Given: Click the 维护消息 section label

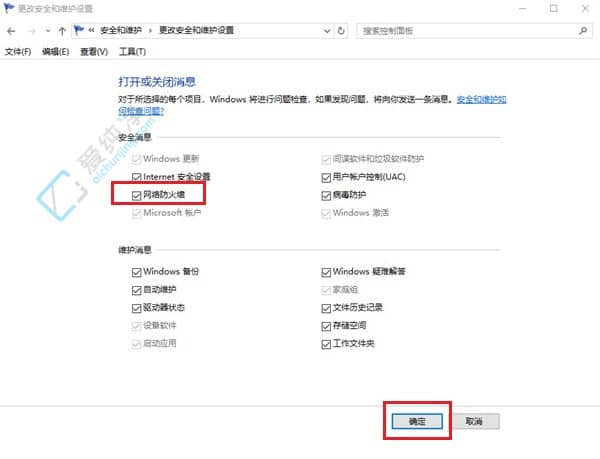Looking at the screenshot, I should 135,250.
